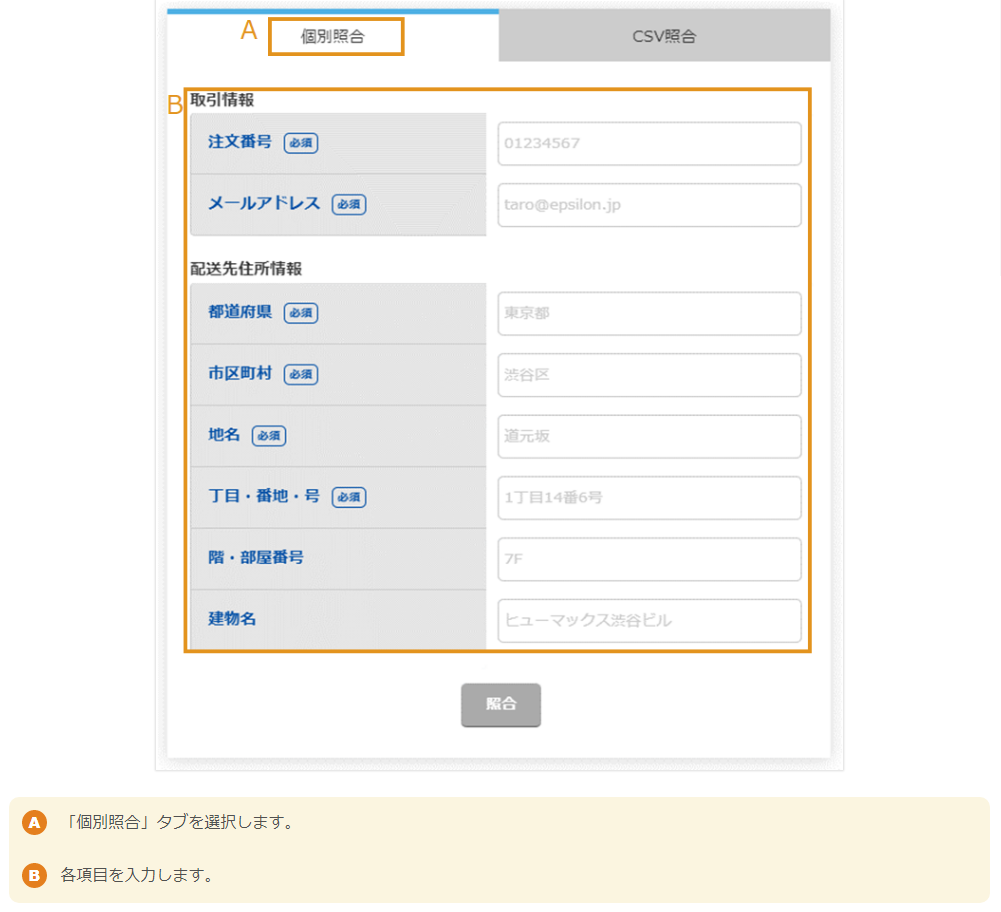
Task: Switch to the 個別照合 tab
Action: coord(335,36)
